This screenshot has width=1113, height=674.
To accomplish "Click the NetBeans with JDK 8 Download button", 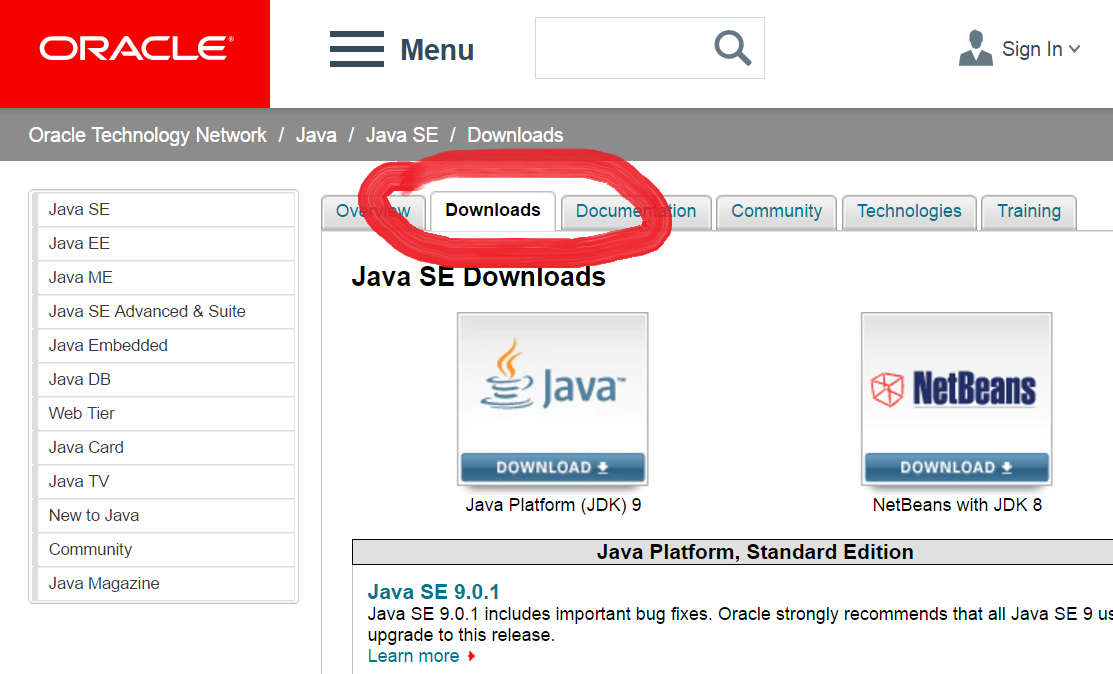I will (x=956, y=468).
